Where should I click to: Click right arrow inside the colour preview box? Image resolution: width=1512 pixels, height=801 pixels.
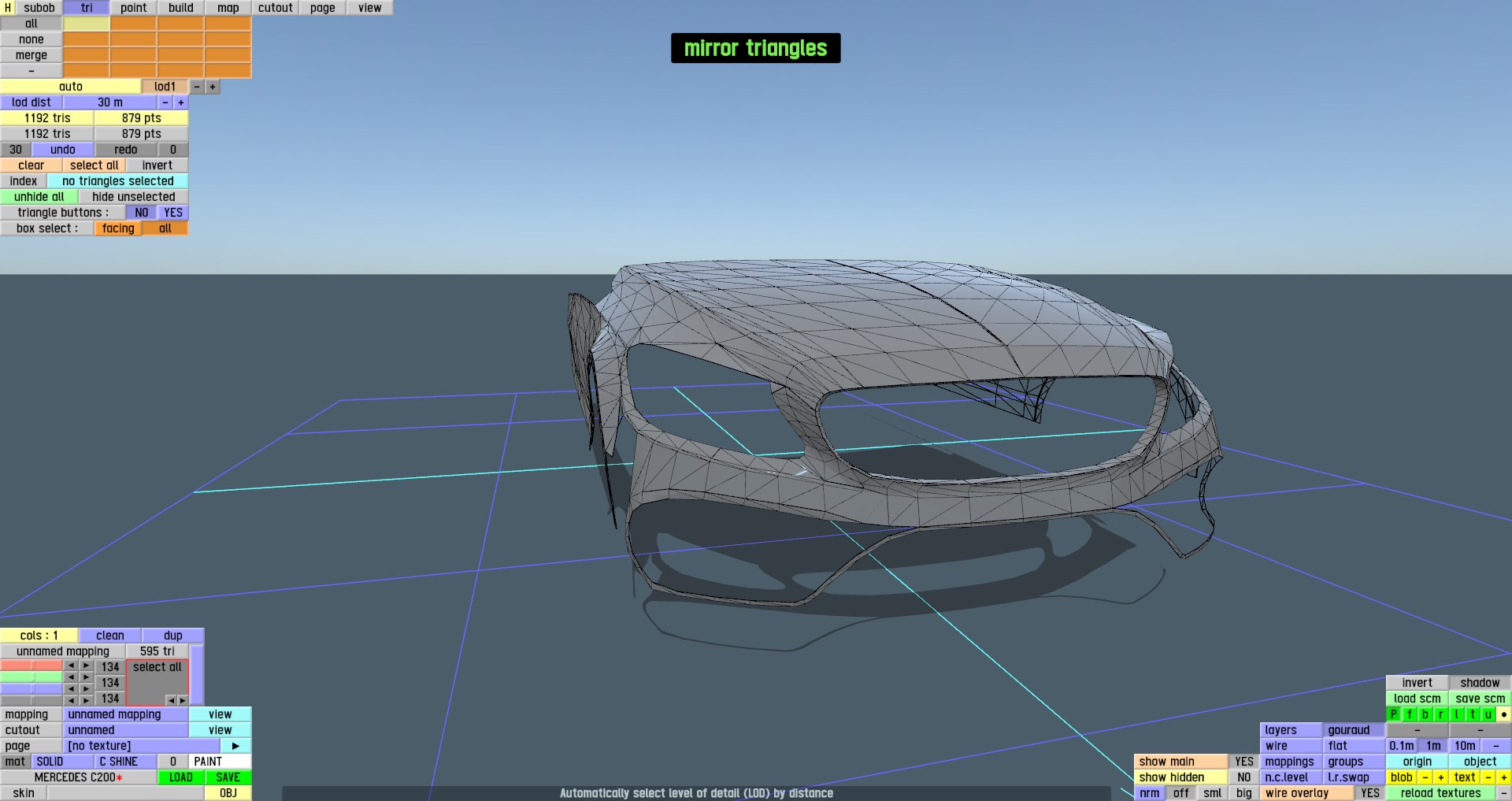pyautogui.click(x=182, y=700)
